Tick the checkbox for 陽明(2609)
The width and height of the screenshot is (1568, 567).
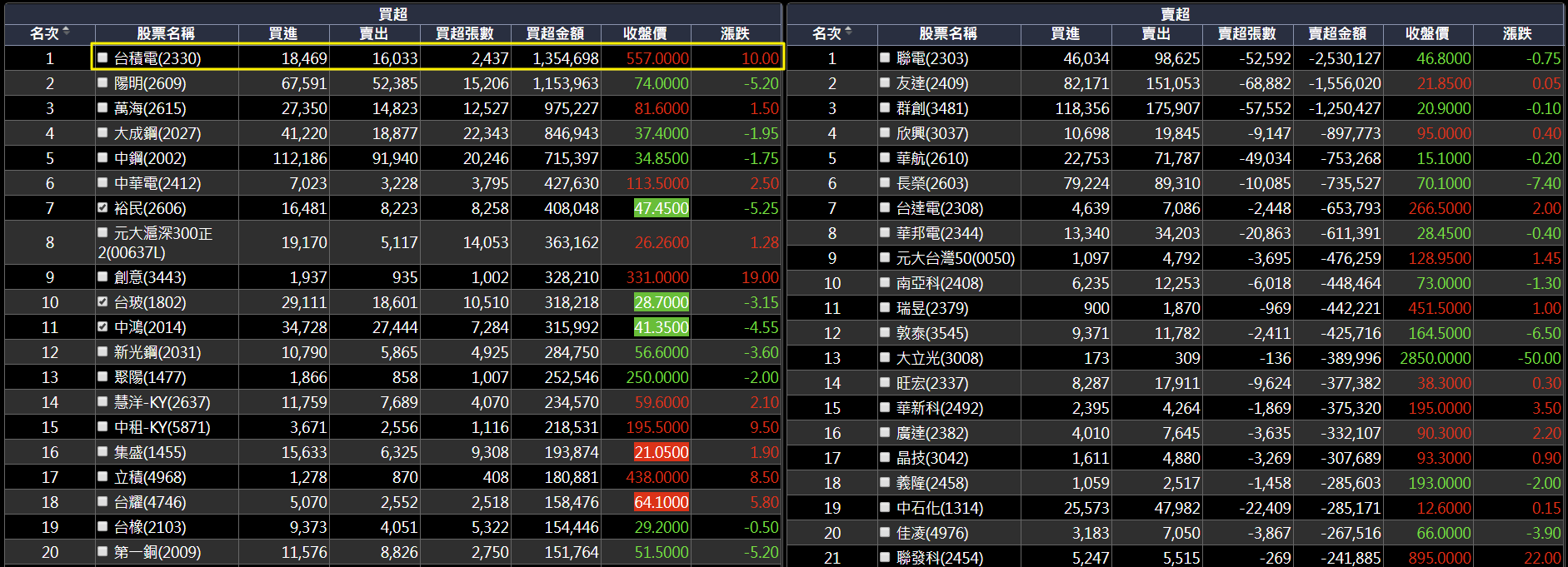[102, 82]
